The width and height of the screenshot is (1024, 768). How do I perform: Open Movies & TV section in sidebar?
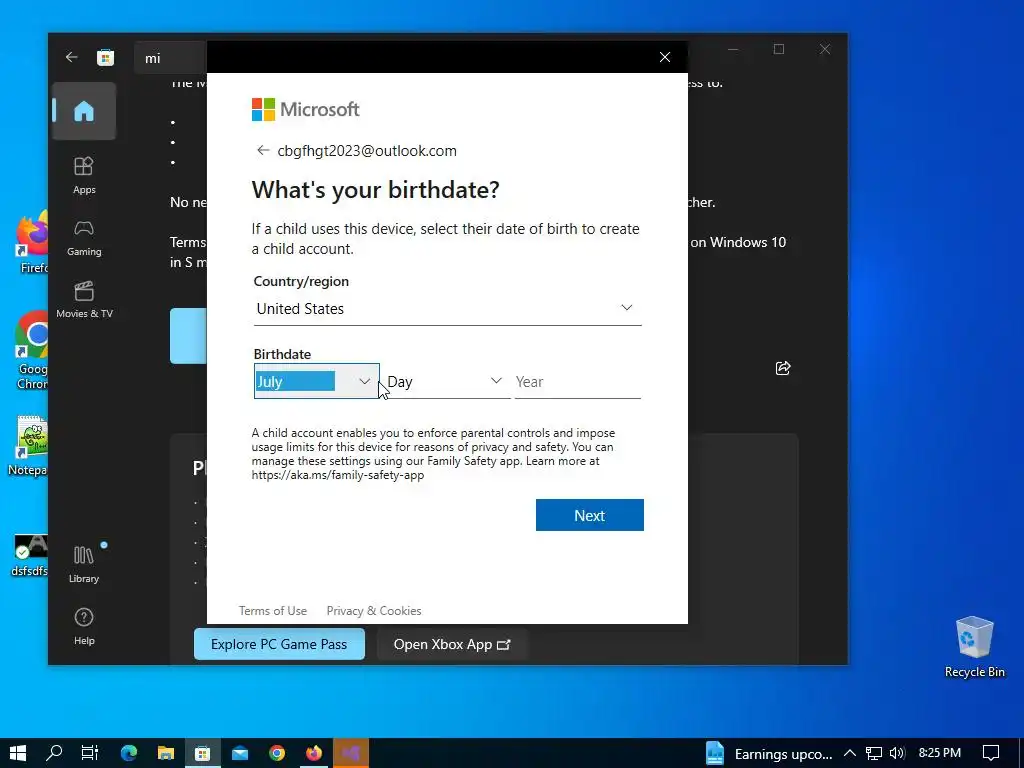84,300
